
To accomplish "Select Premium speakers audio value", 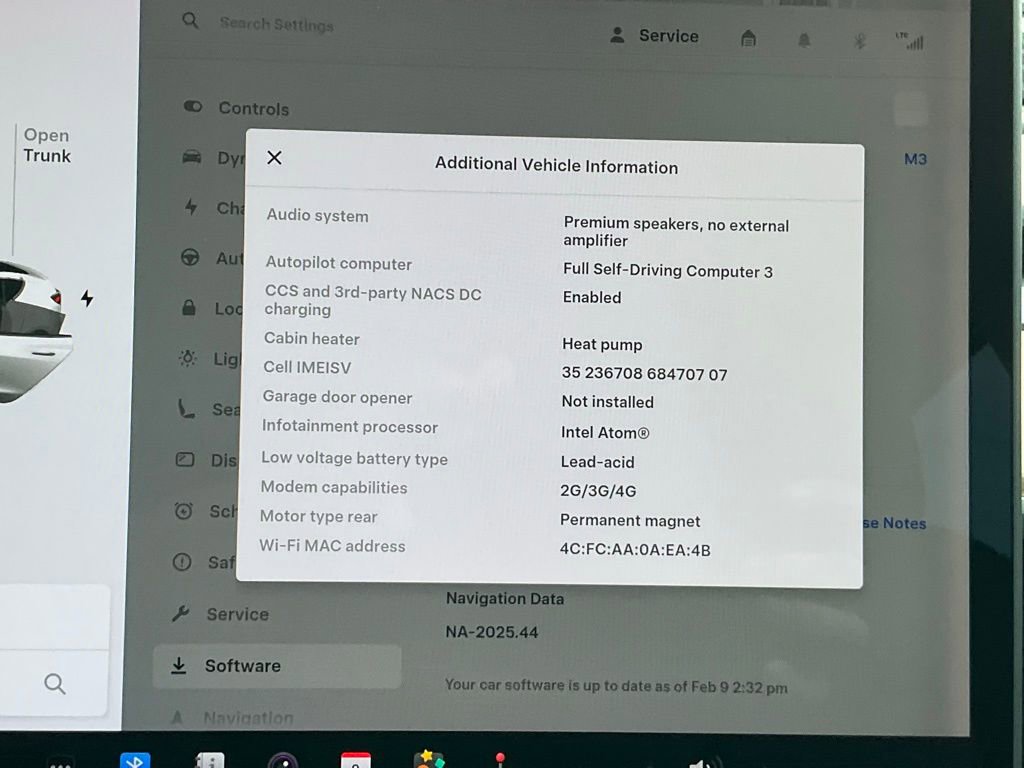I will pos(676,232).
